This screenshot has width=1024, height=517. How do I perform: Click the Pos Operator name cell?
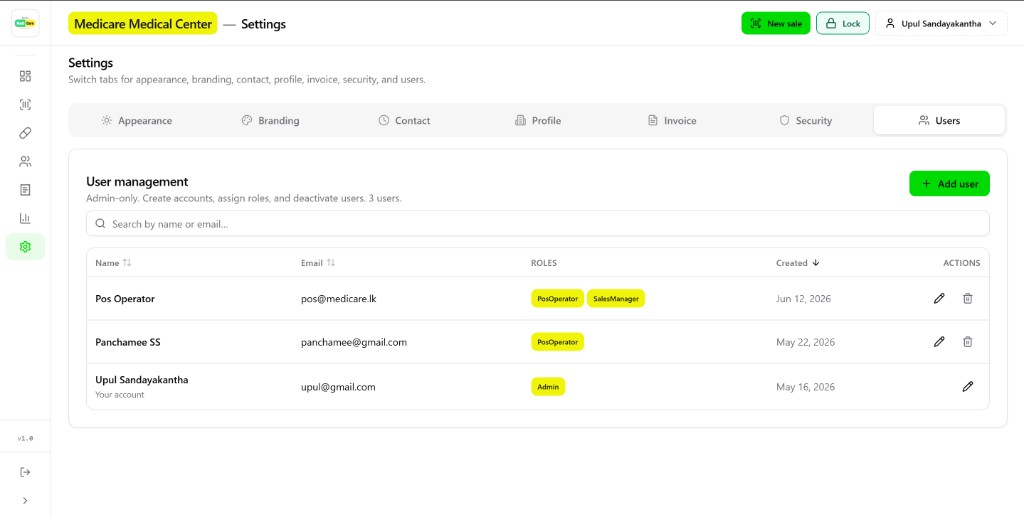pos(125,299)
